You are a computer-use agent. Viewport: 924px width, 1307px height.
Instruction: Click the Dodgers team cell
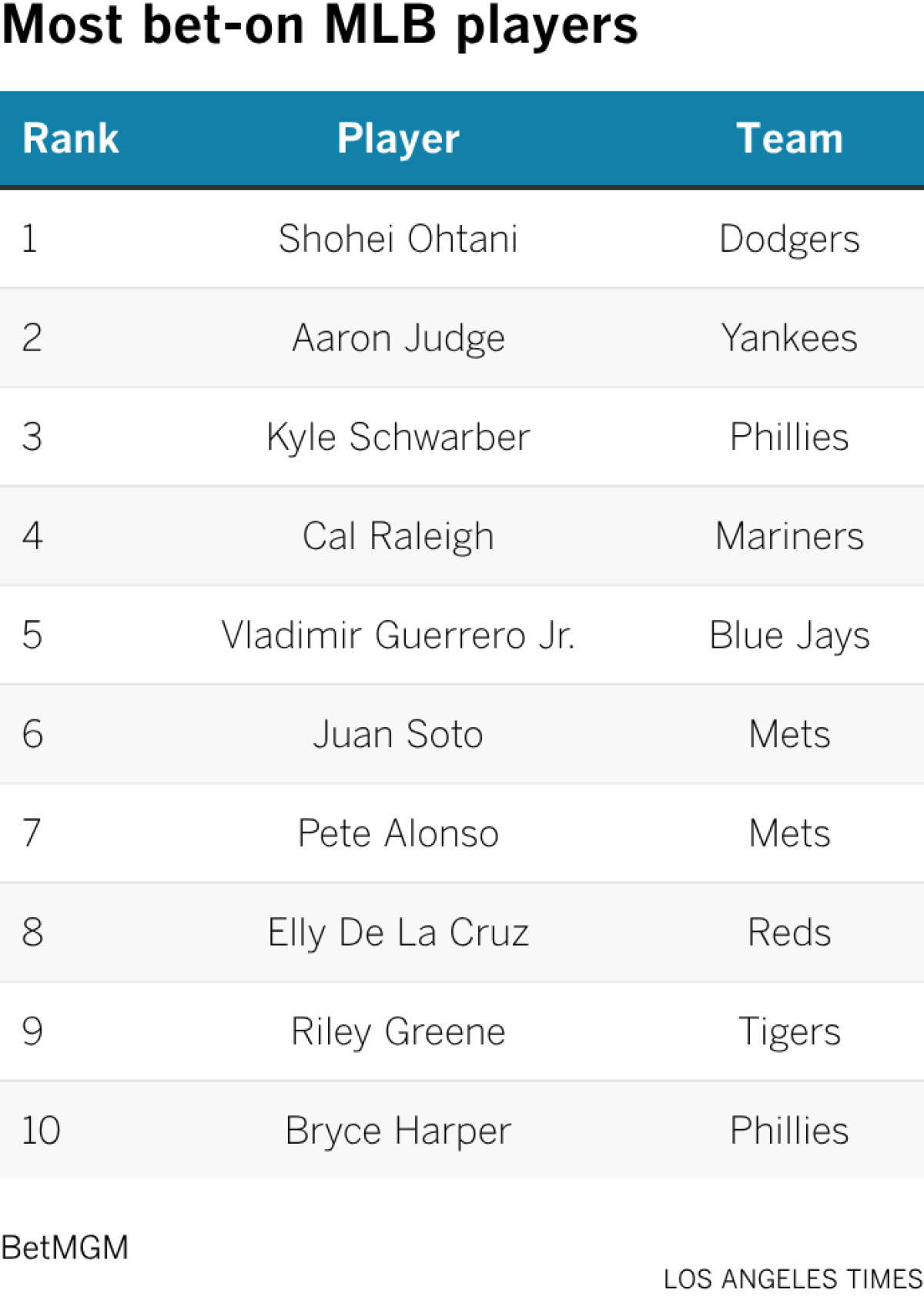[789, 239]
